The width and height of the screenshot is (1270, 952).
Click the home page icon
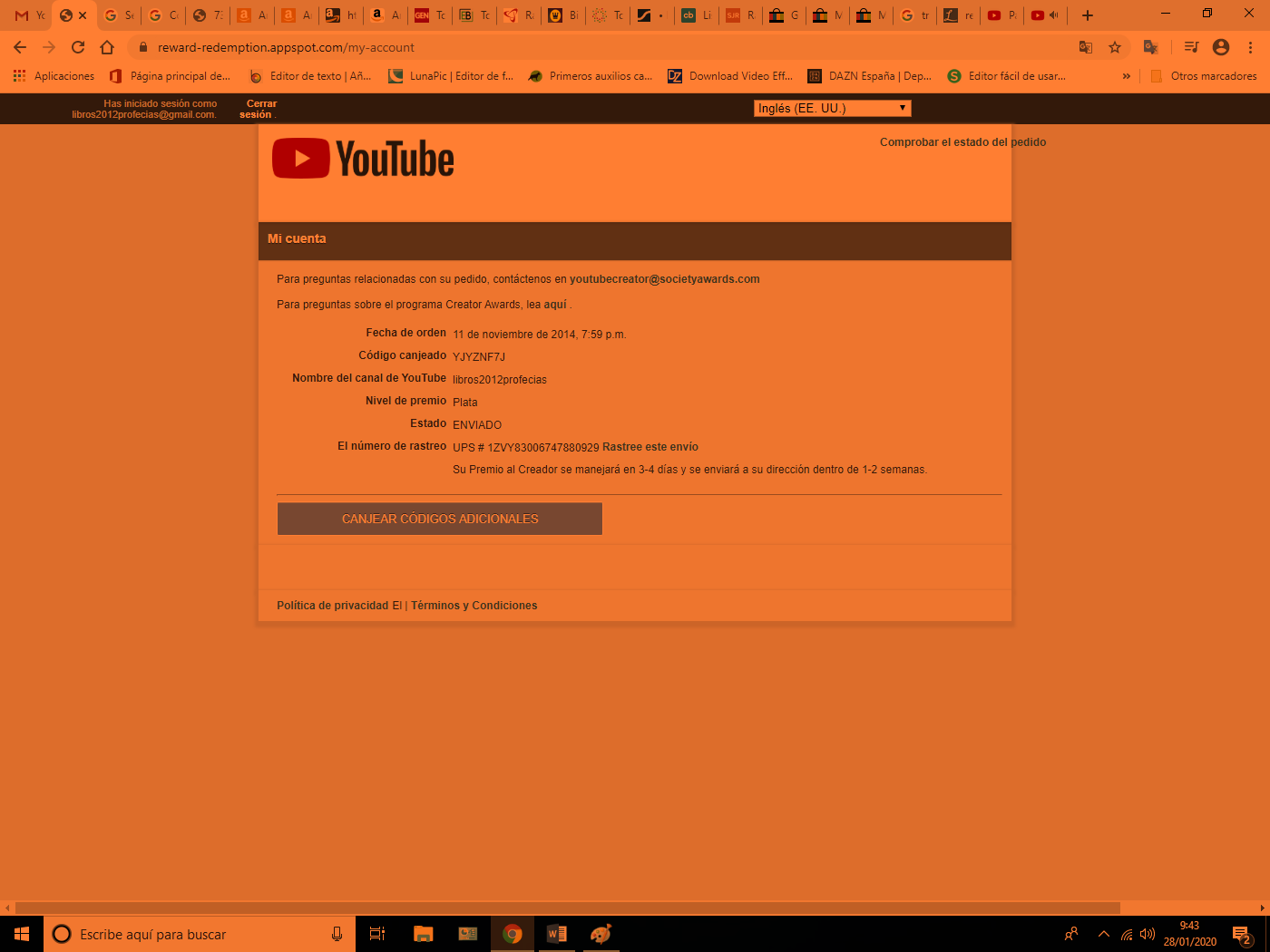[x=107, y=47]
